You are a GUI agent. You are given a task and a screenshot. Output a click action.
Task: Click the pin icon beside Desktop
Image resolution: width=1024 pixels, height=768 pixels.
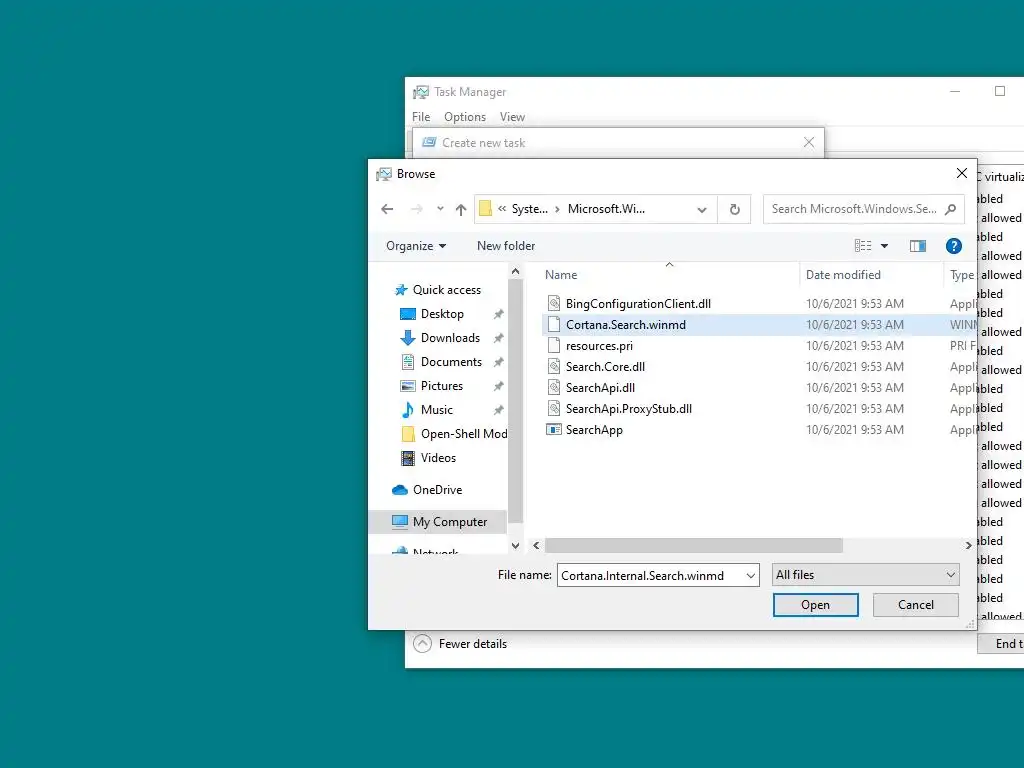(498, 314)
